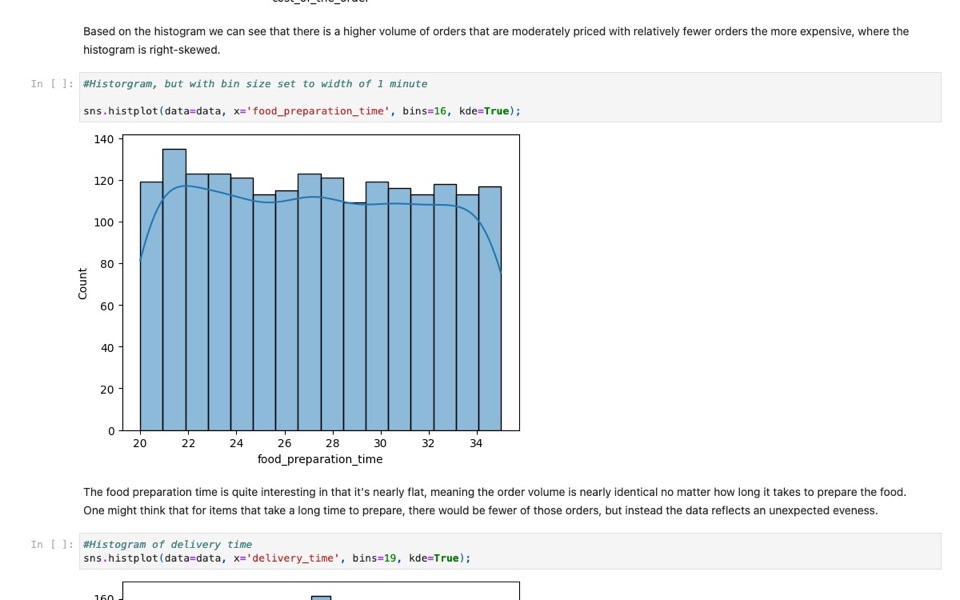Click the x-axis tick label 34
The width and height of the screenshot is (960, 600).
tap(476, 443)
